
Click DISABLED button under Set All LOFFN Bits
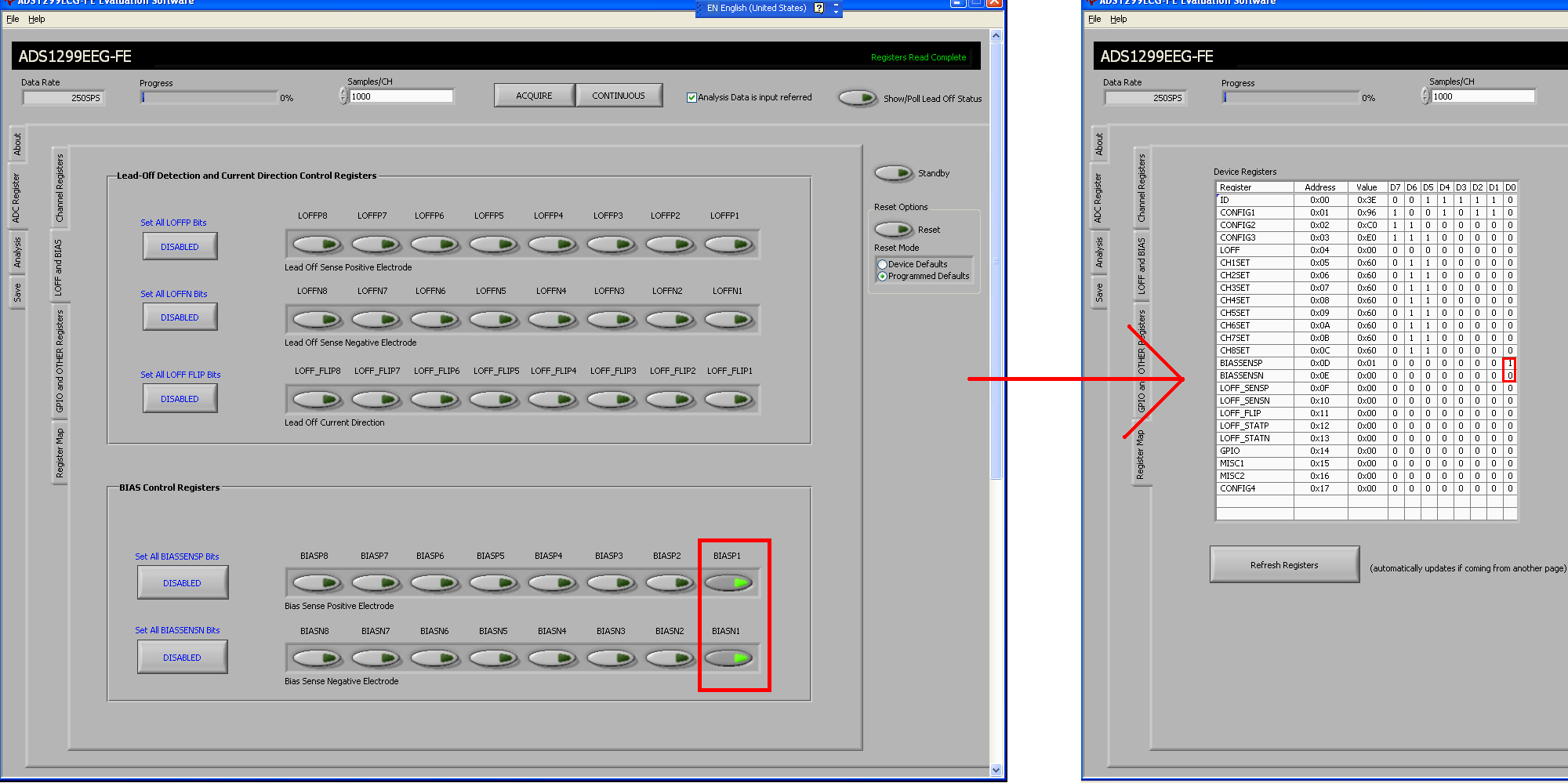(180, 317)
